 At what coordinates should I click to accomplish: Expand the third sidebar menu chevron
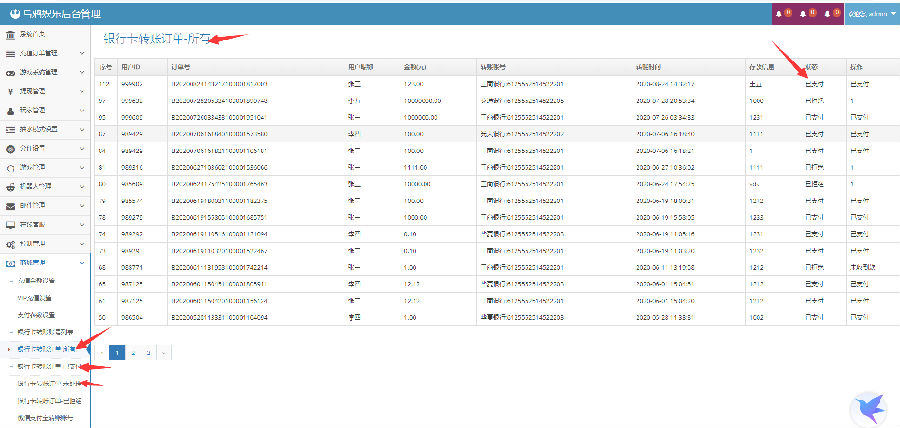83,72
